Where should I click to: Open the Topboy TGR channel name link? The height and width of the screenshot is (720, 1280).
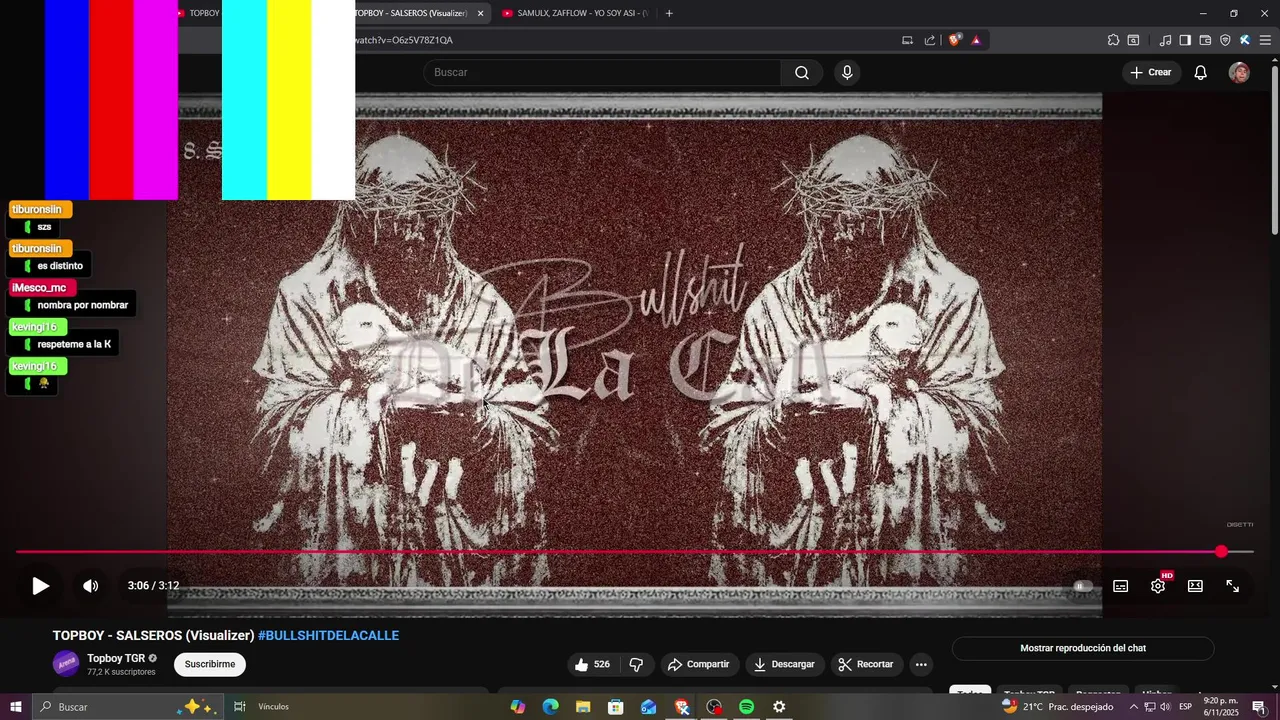pos(116,658)
